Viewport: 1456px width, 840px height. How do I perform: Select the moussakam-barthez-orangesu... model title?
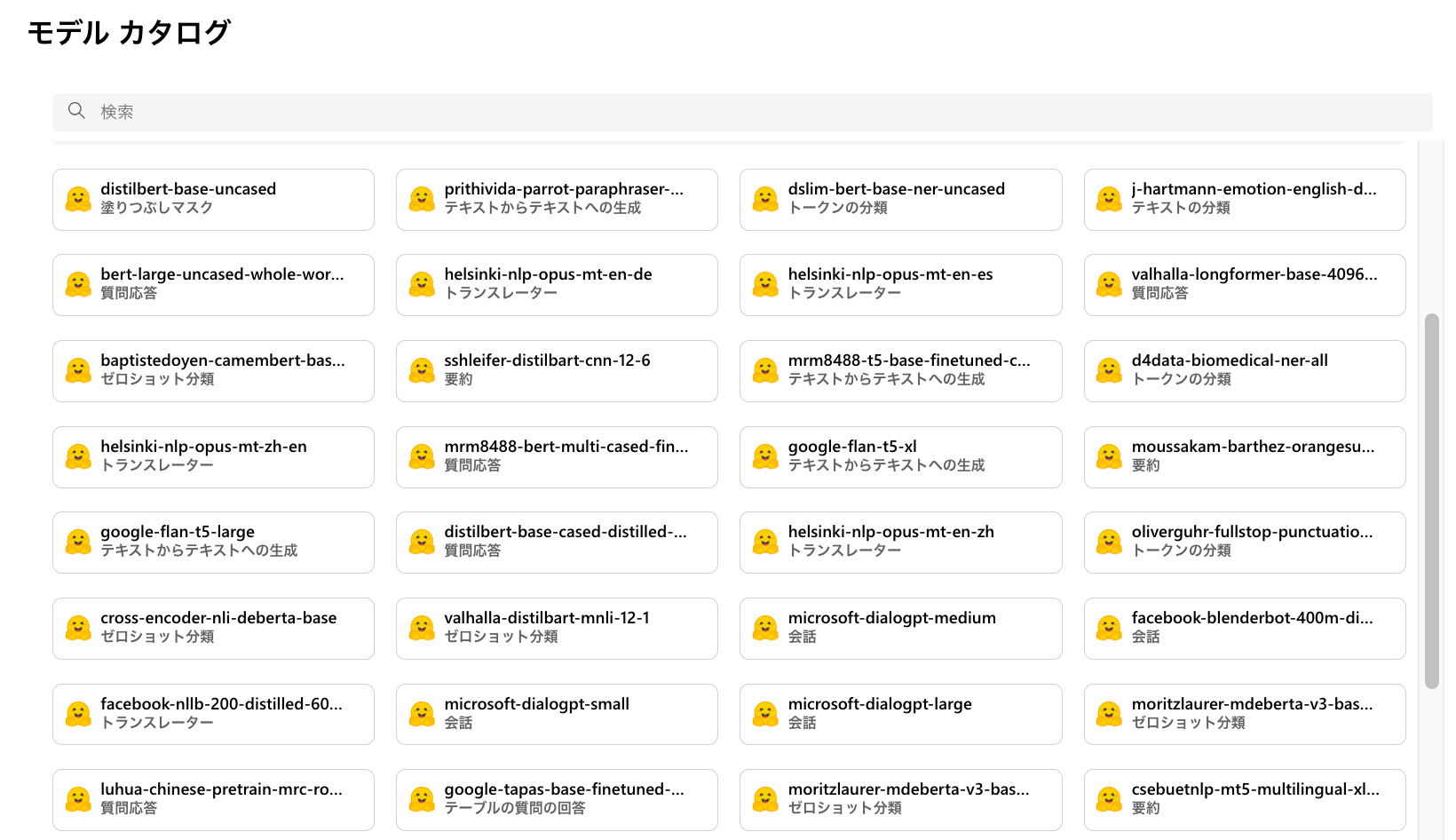click(x=1253, y=447)
